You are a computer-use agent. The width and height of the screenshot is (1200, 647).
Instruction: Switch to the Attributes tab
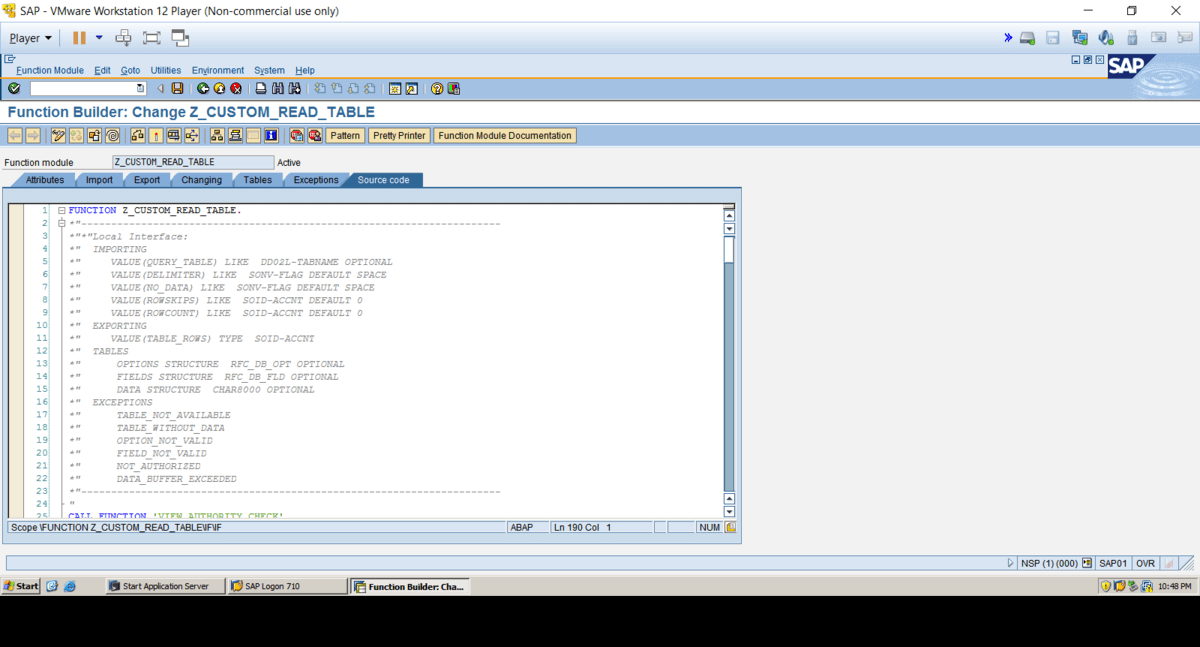point(44,180)
